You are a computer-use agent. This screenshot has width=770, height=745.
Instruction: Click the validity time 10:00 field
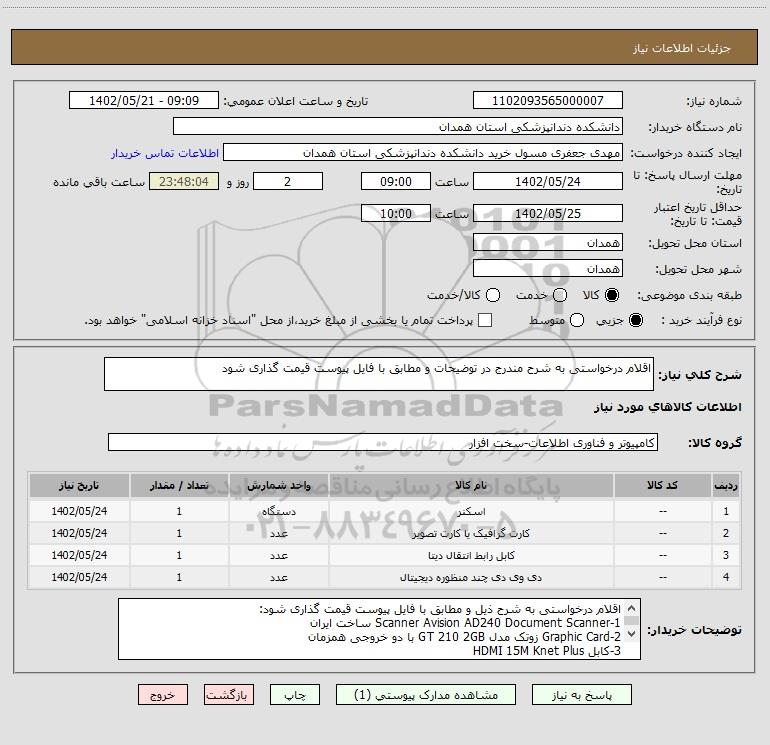tap(396, 213)
